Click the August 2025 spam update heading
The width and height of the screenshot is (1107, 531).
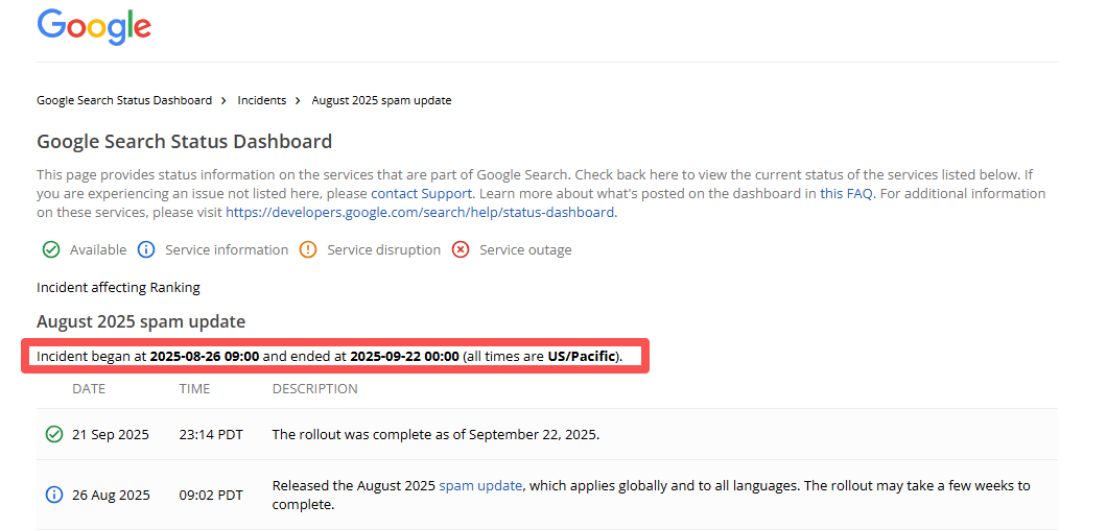click(x=141, y=322)
